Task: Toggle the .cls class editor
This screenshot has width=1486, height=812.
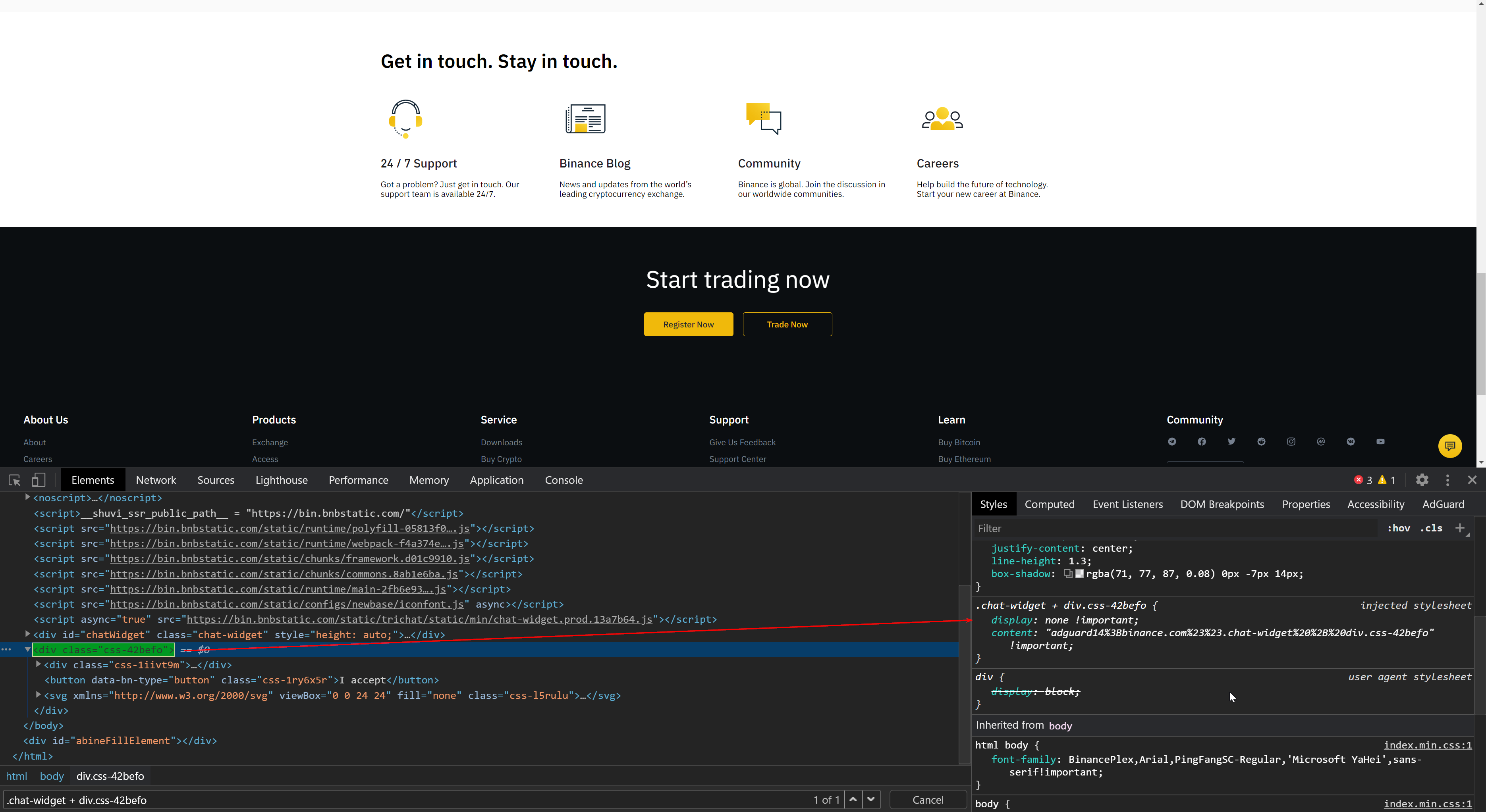Action: (x=1431, y=528)
